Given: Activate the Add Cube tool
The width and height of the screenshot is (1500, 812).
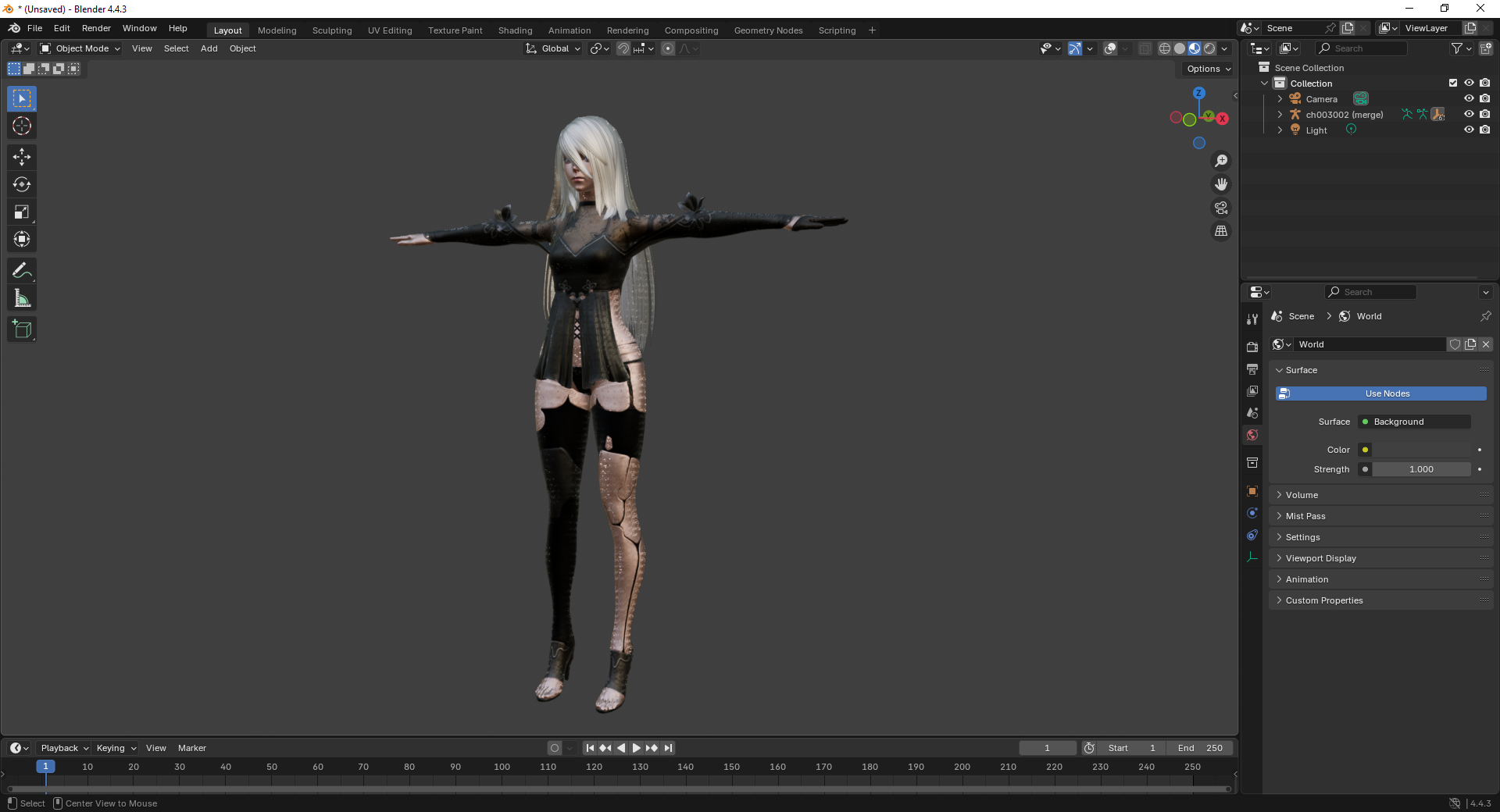Looking at the screenshot, I should click(x=22, y=329).
